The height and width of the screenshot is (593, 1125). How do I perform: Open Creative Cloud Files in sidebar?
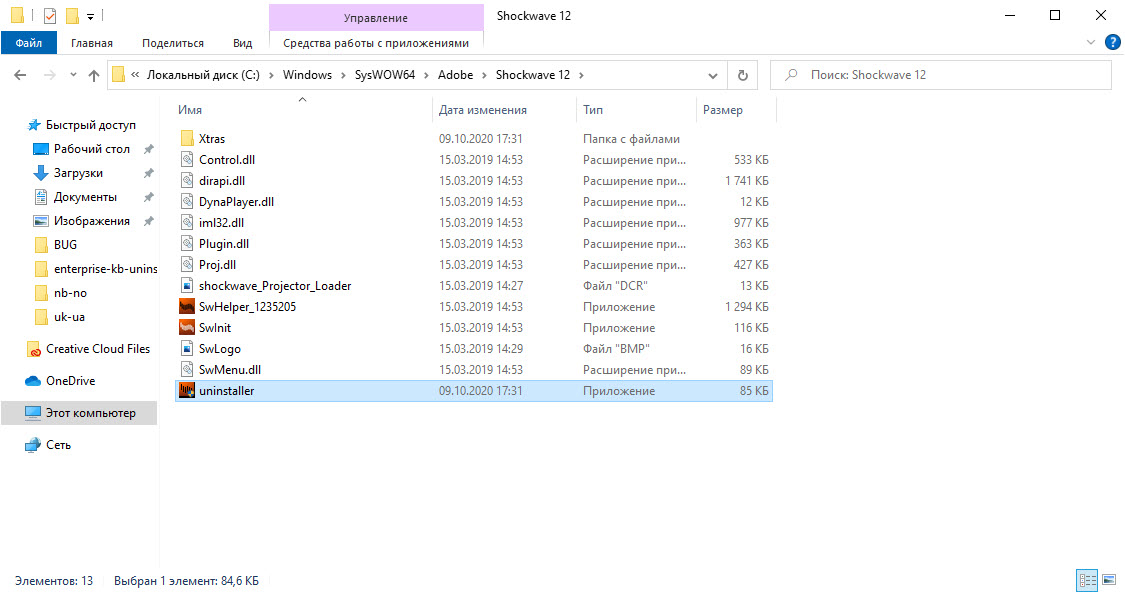pyautogui.click(x=89, y=349)
